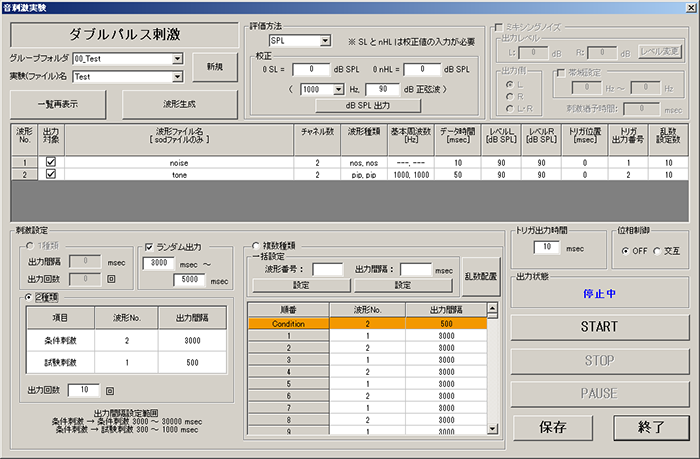Screen dimensions: 700x459
Task: Click the データ時間 50 cell for tone
Action: point(458,175)
